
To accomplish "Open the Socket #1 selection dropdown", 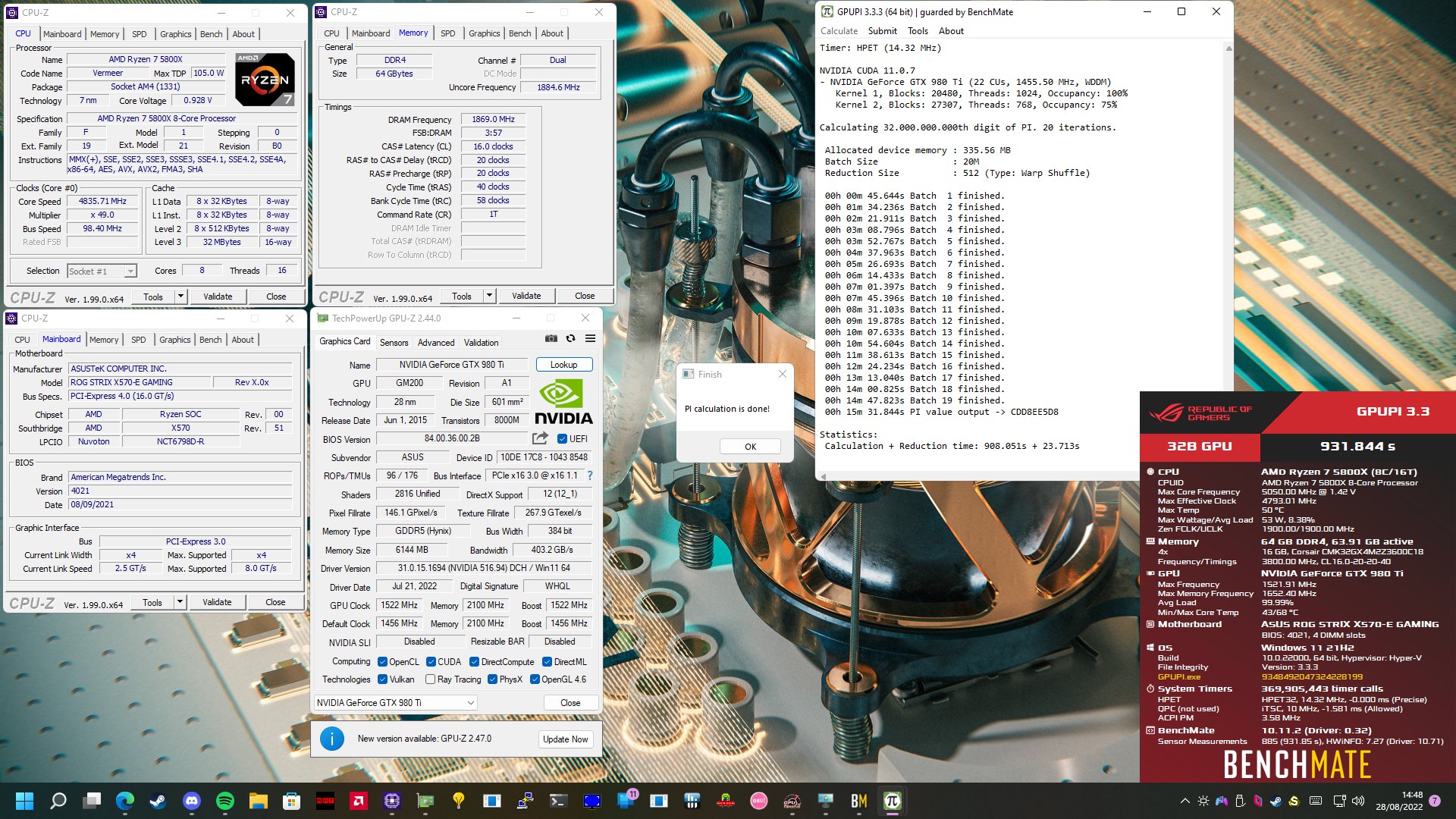I will click(102, 271).
